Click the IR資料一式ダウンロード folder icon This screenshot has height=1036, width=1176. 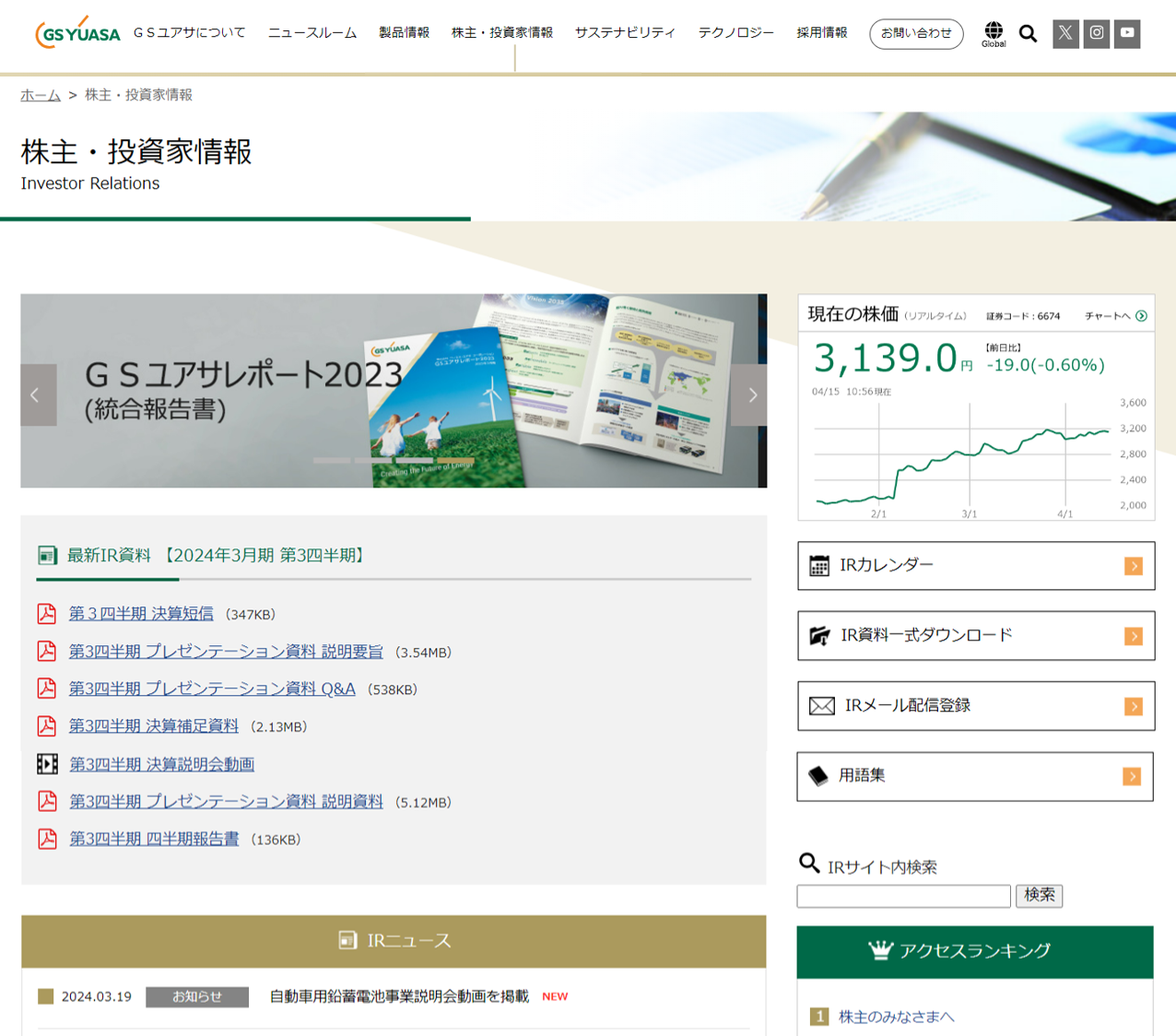tap(818, 636)
